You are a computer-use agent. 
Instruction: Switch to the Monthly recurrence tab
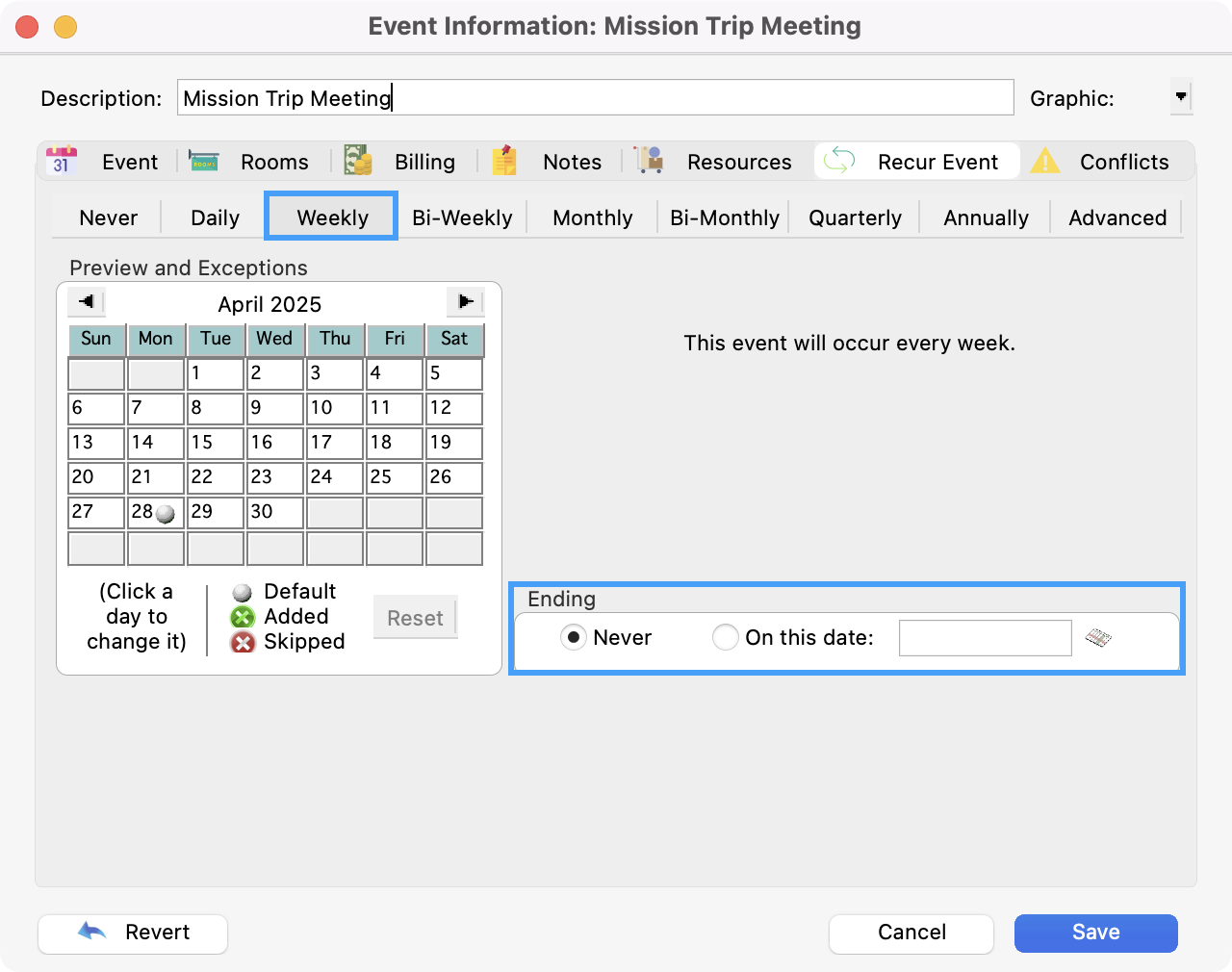(592, 217)
